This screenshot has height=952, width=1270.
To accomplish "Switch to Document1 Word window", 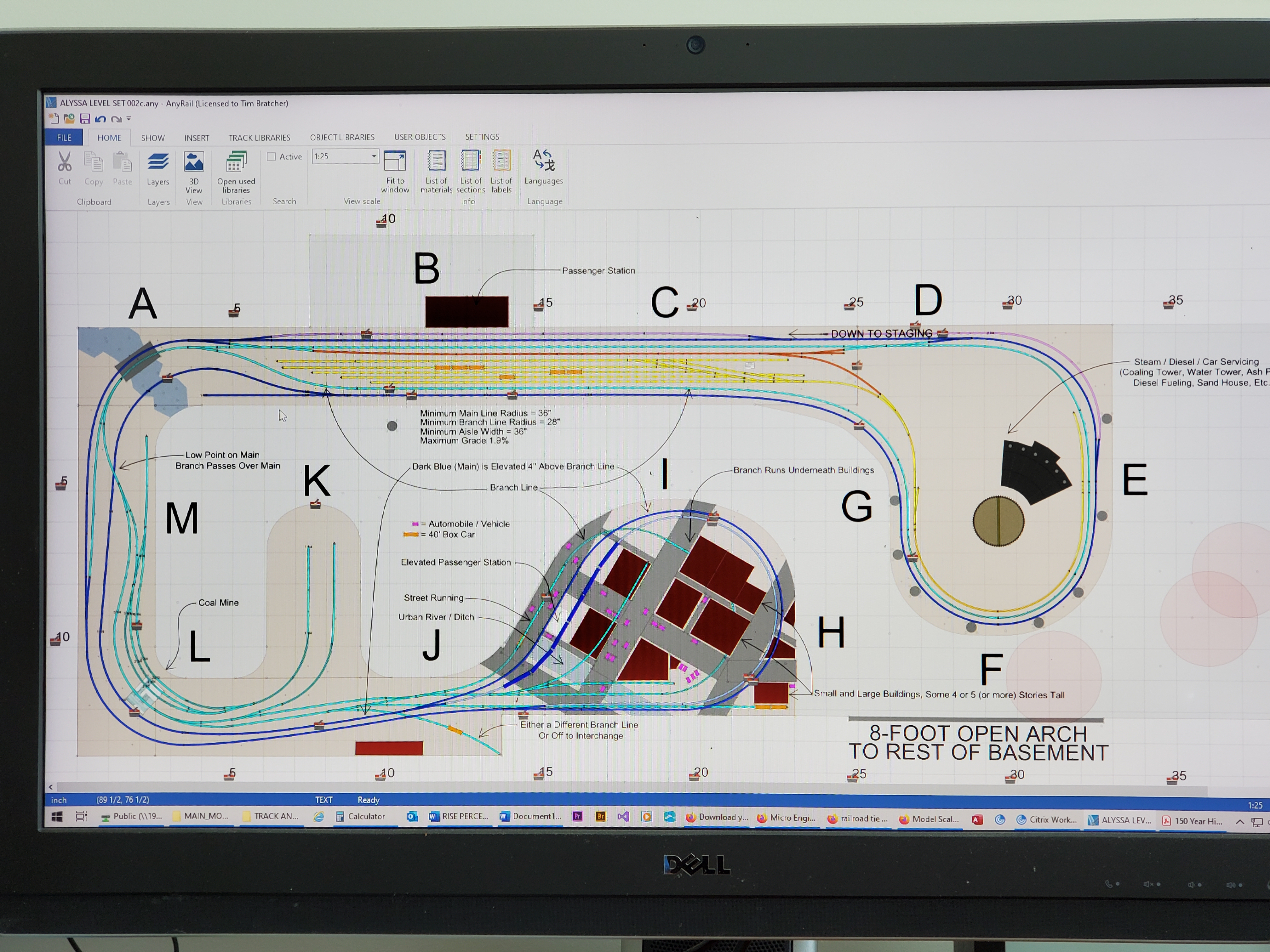I will (530, 817).
